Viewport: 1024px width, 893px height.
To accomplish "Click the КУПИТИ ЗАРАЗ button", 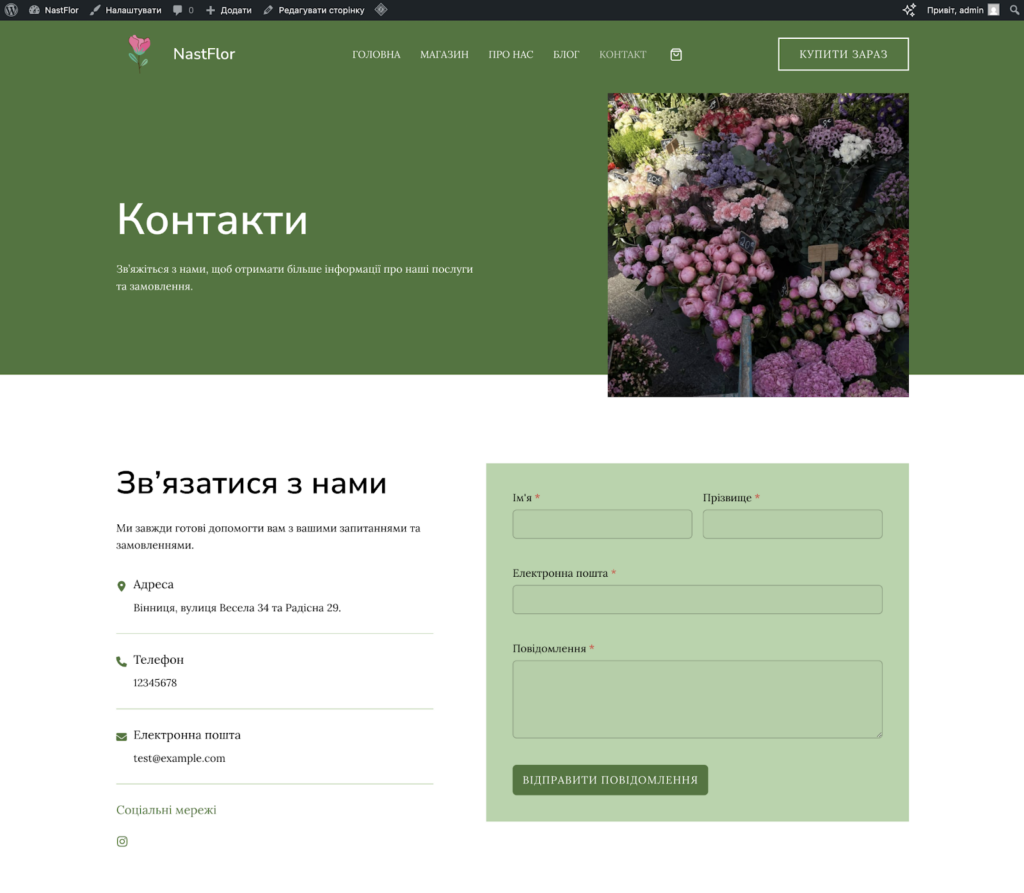I will [843, 54].
